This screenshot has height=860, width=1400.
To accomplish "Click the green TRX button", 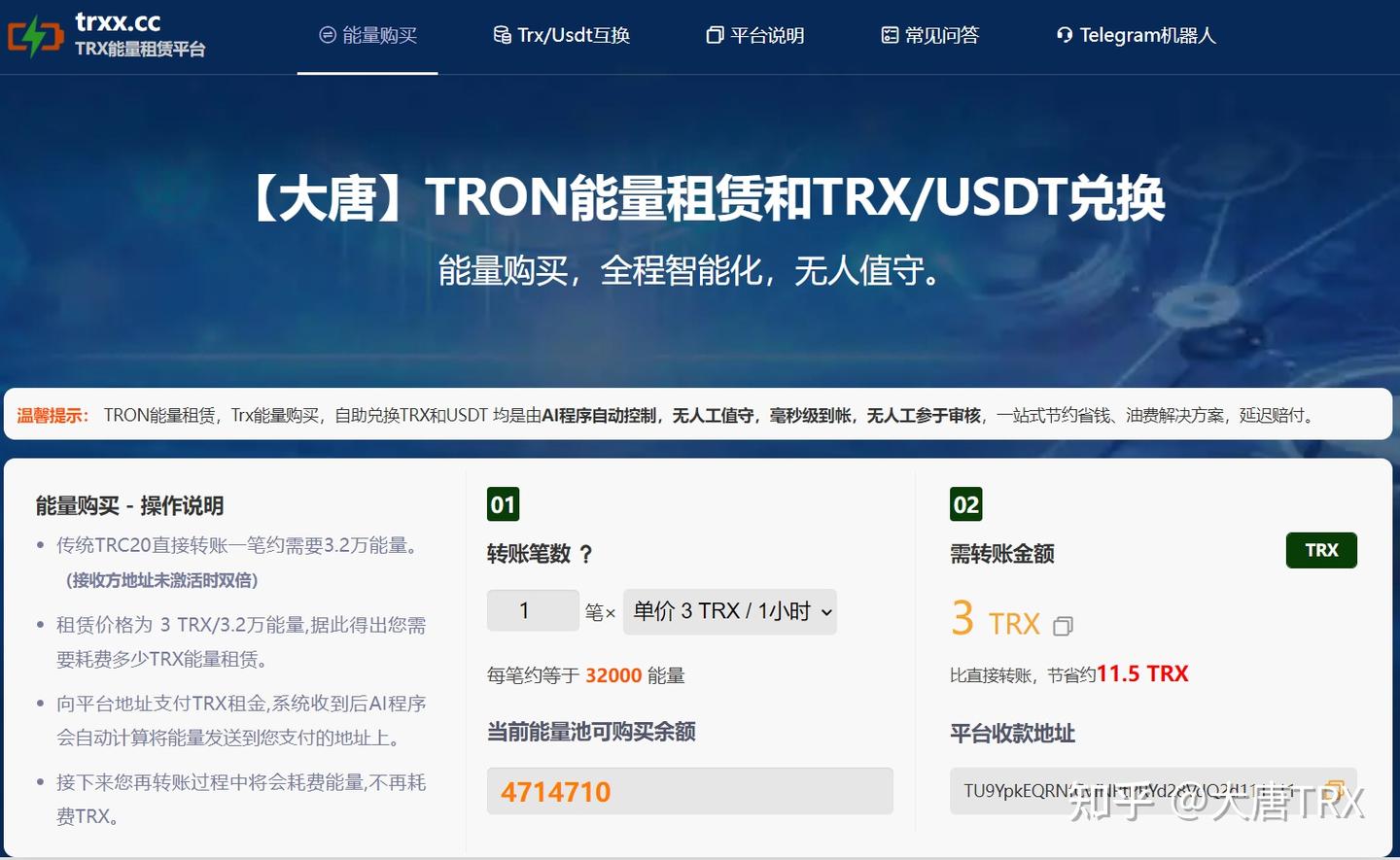I will coord(1320,550).
